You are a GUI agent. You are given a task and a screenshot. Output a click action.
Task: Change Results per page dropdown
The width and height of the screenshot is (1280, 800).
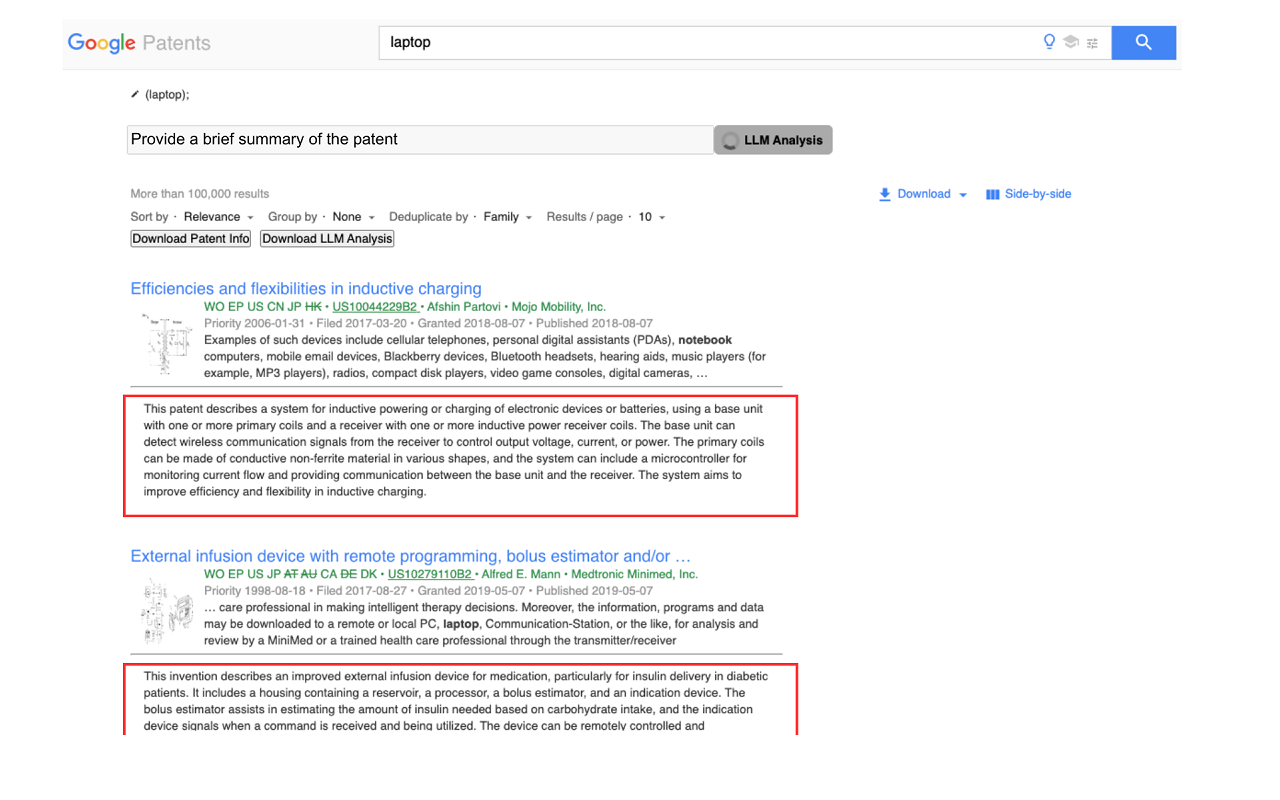point(652,217)
